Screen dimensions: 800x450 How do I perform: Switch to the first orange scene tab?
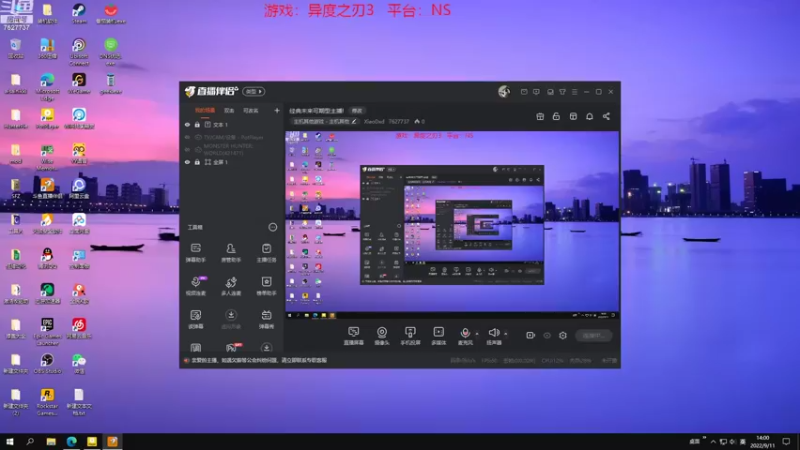(x=205, y=110)
